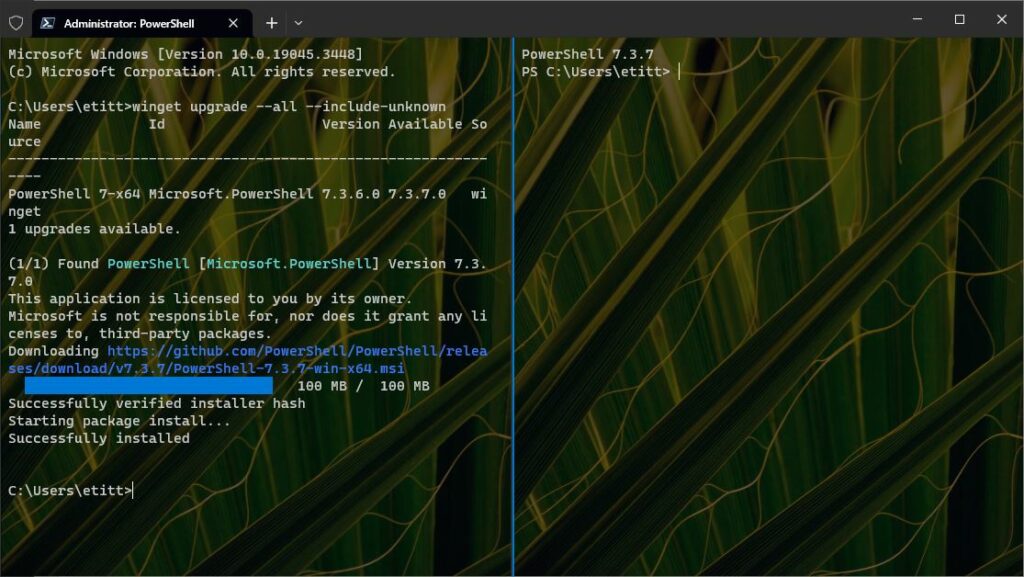Maximize the Terminal window
This screenshot has width=1024, height=577.
coord(959,20)
